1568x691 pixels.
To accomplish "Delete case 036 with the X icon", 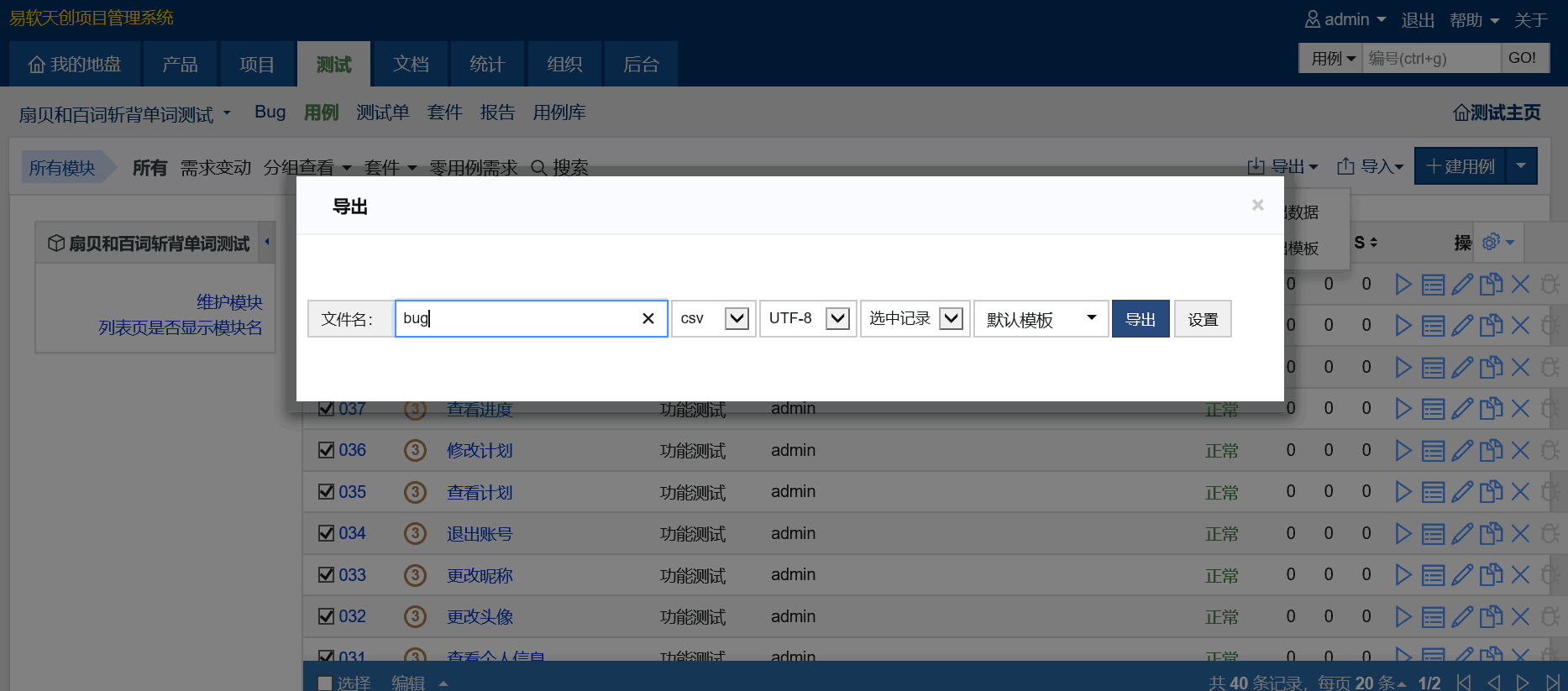I will [1520, 451].
